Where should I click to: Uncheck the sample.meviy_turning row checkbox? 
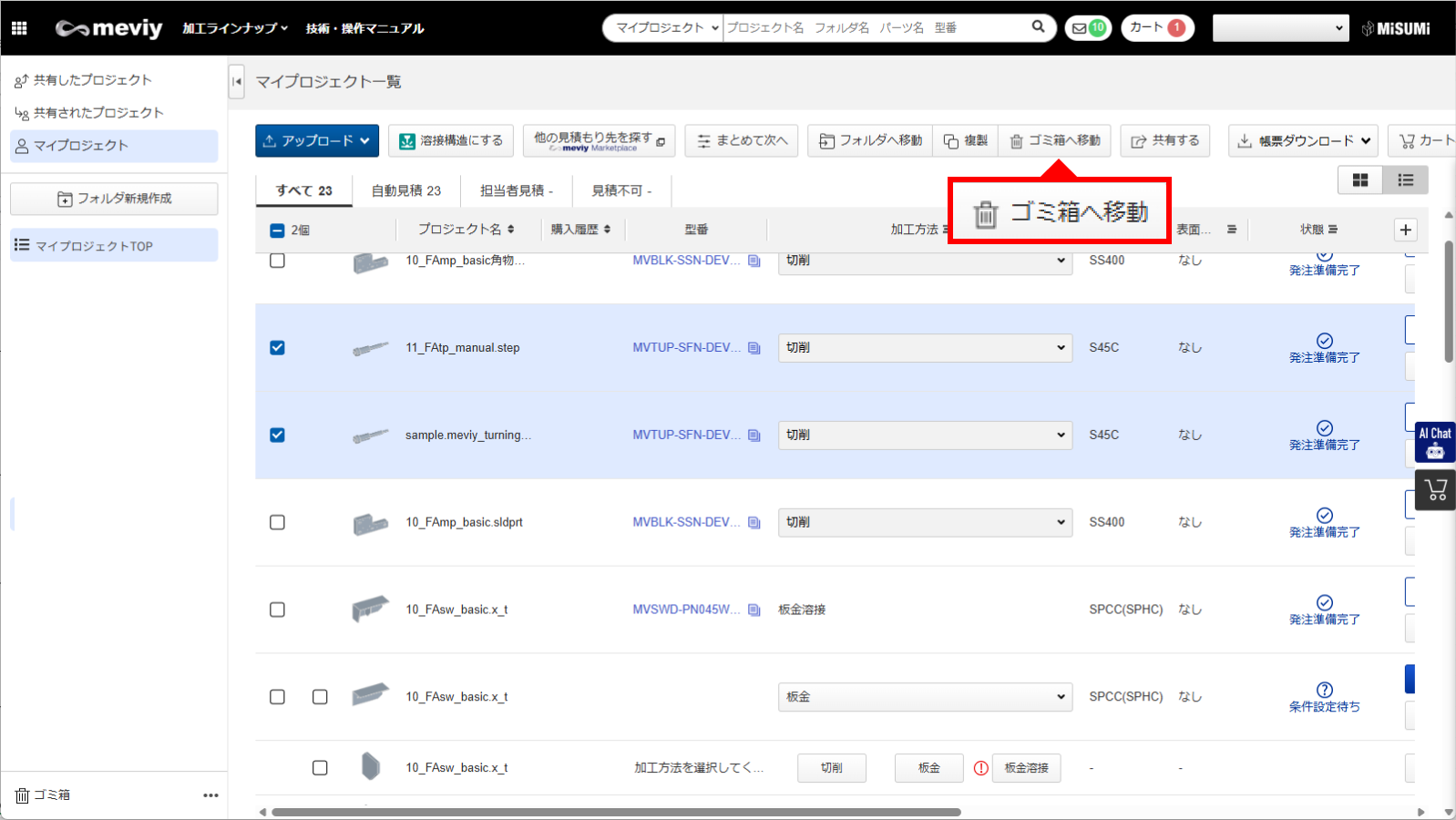point(278,436)
